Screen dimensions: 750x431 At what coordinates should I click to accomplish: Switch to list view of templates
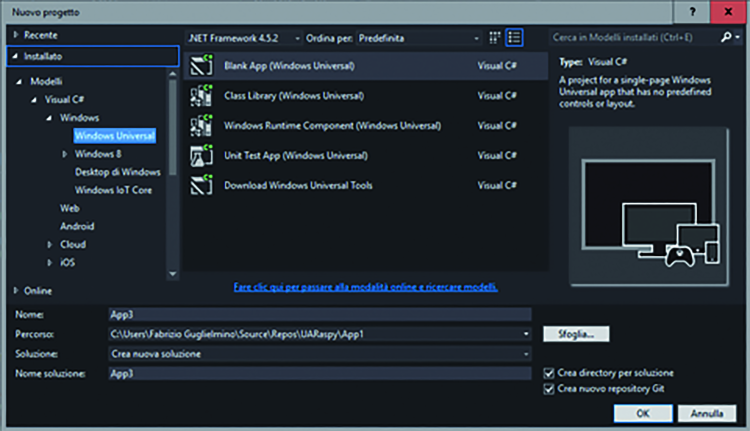click(x=514, y=38)
